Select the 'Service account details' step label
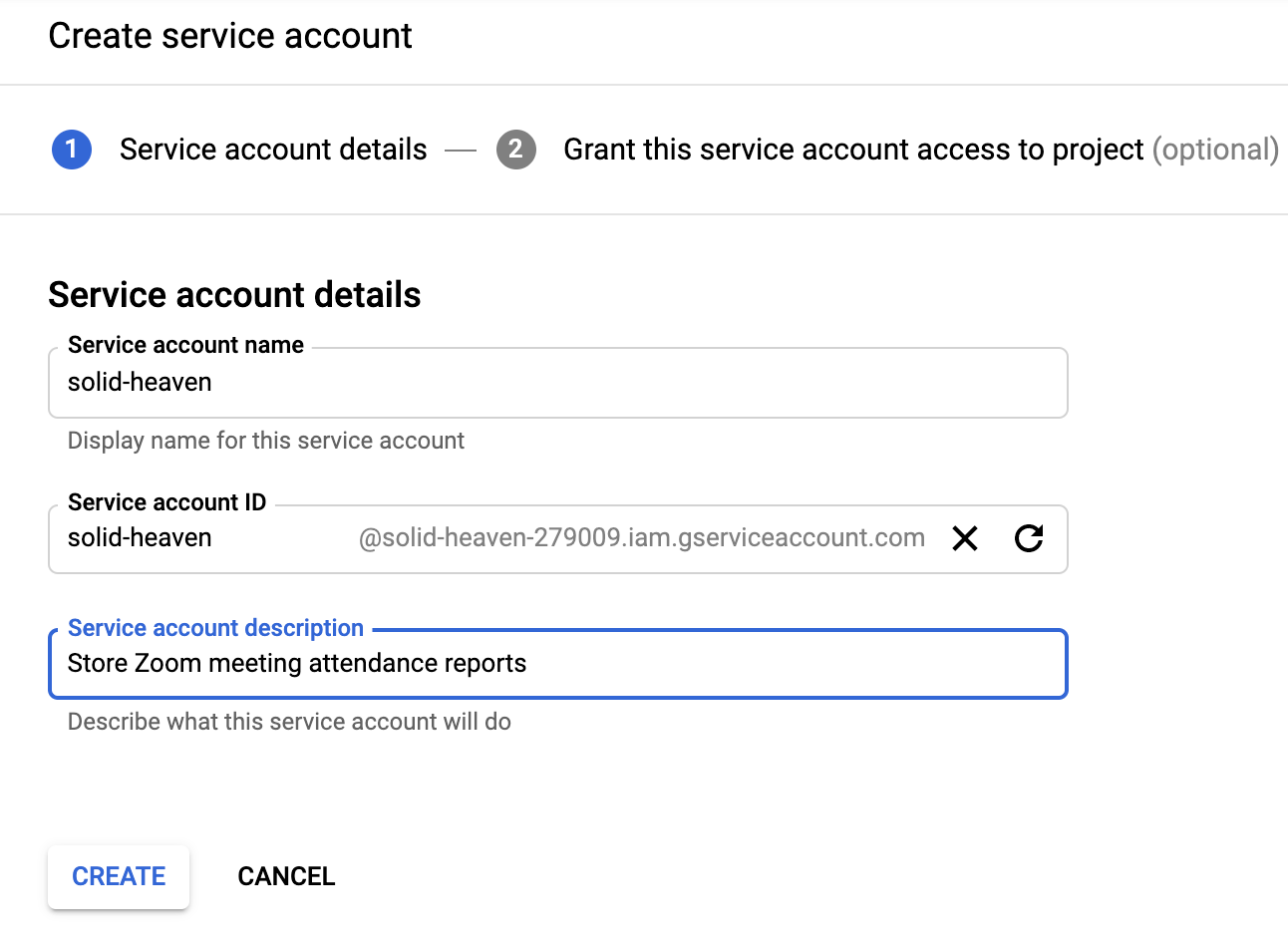The width and height of the screenshot is (1288, 947). [273, 150]
